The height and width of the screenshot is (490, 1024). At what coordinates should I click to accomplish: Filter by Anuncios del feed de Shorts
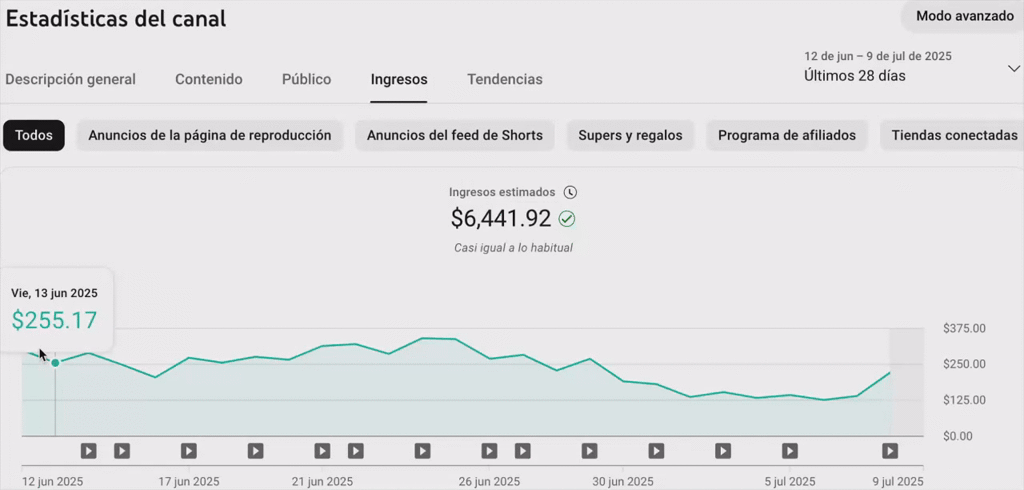click(x=455, y=135)
